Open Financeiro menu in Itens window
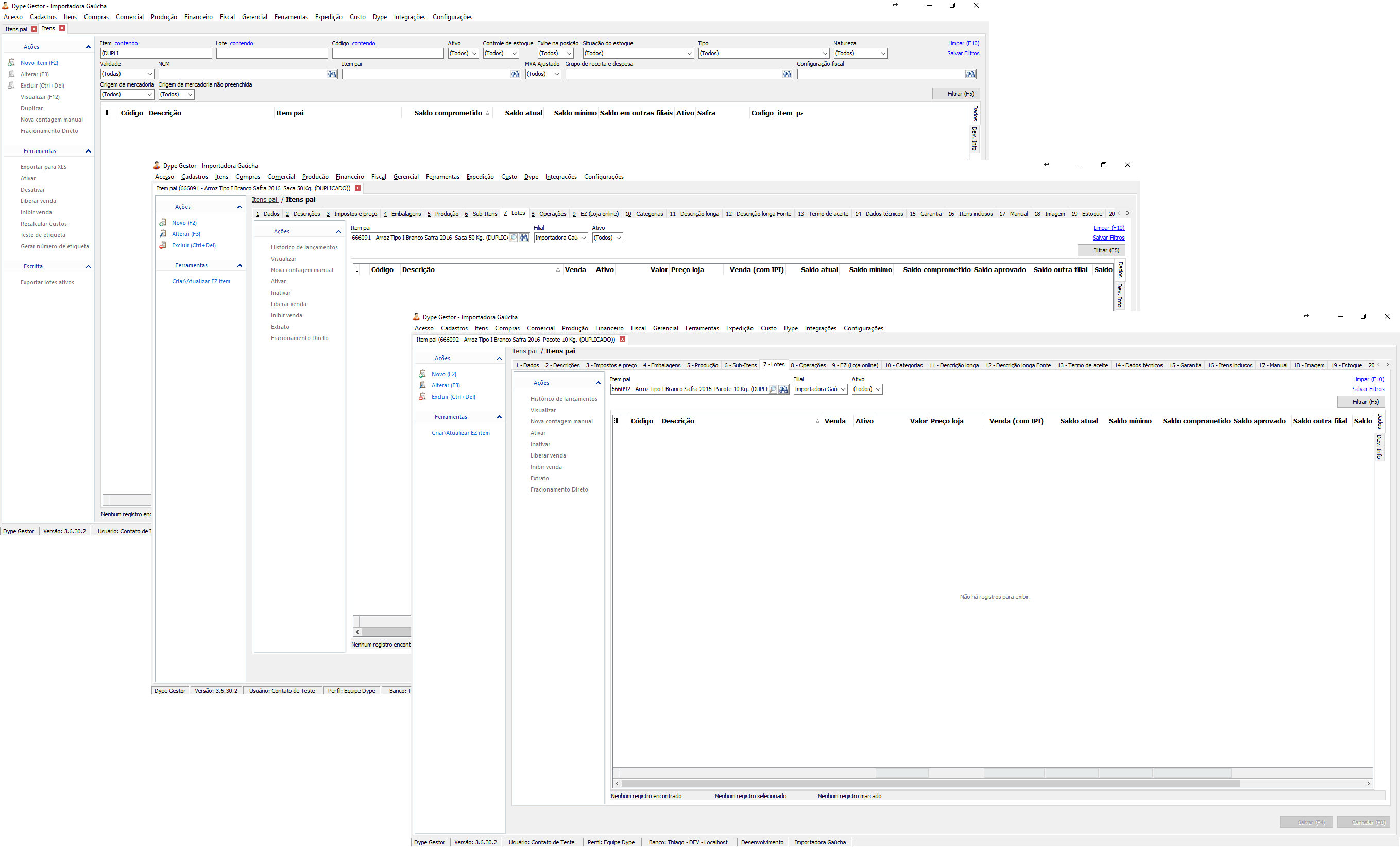Image resolution: width=1400 pixels, height=847 pixels. click(x=198, y=17)
